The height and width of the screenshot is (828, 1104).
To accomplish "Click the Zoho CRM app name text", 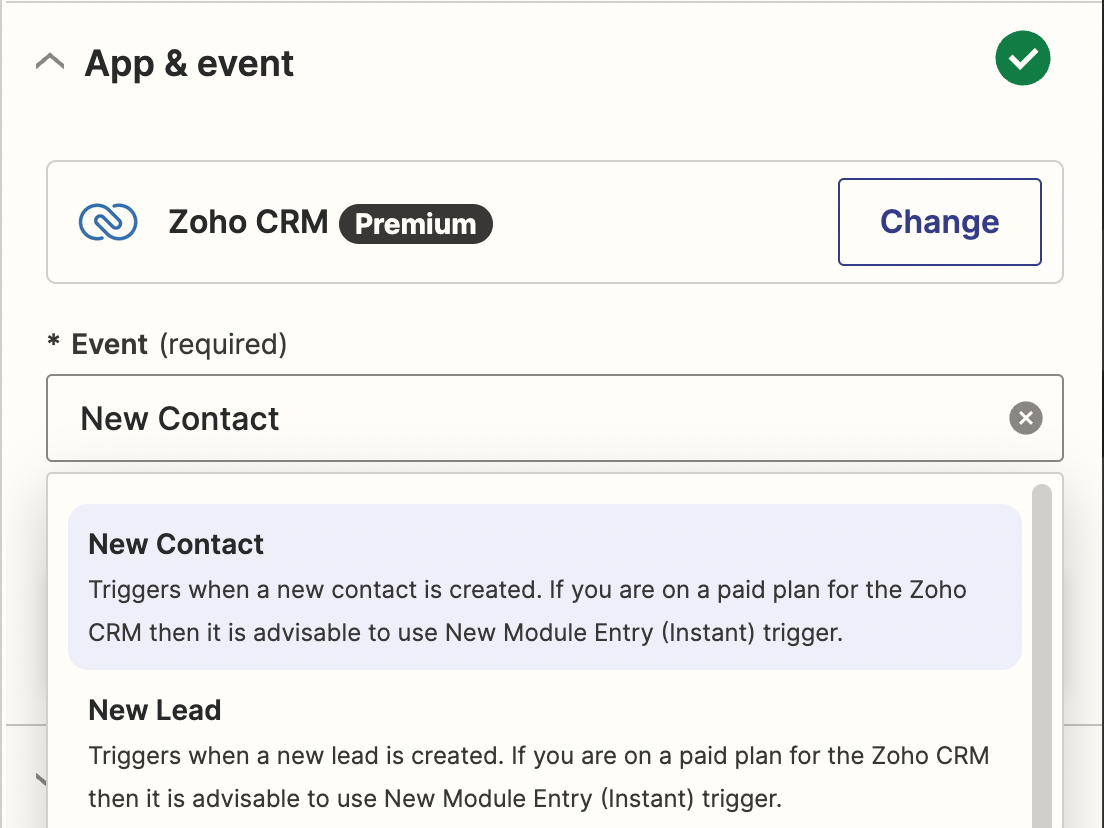I will [x=248, y=222].
